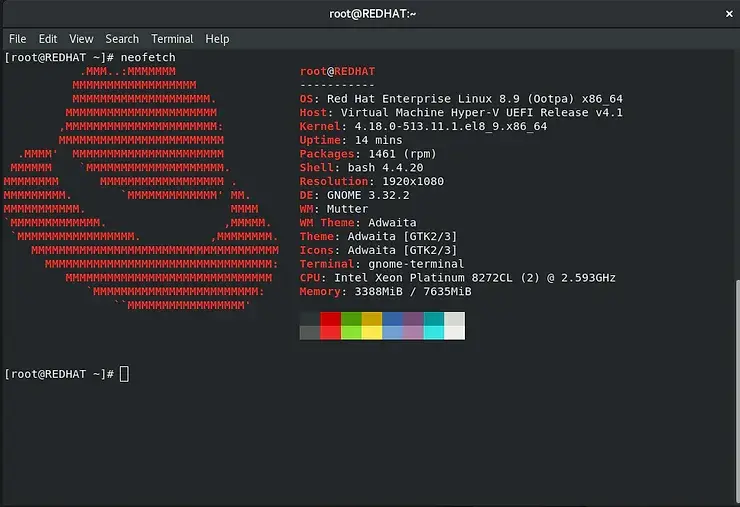Viewport: 740px width, 507px height.
Task: Click the dark blue color block
Action: [393, 319]
